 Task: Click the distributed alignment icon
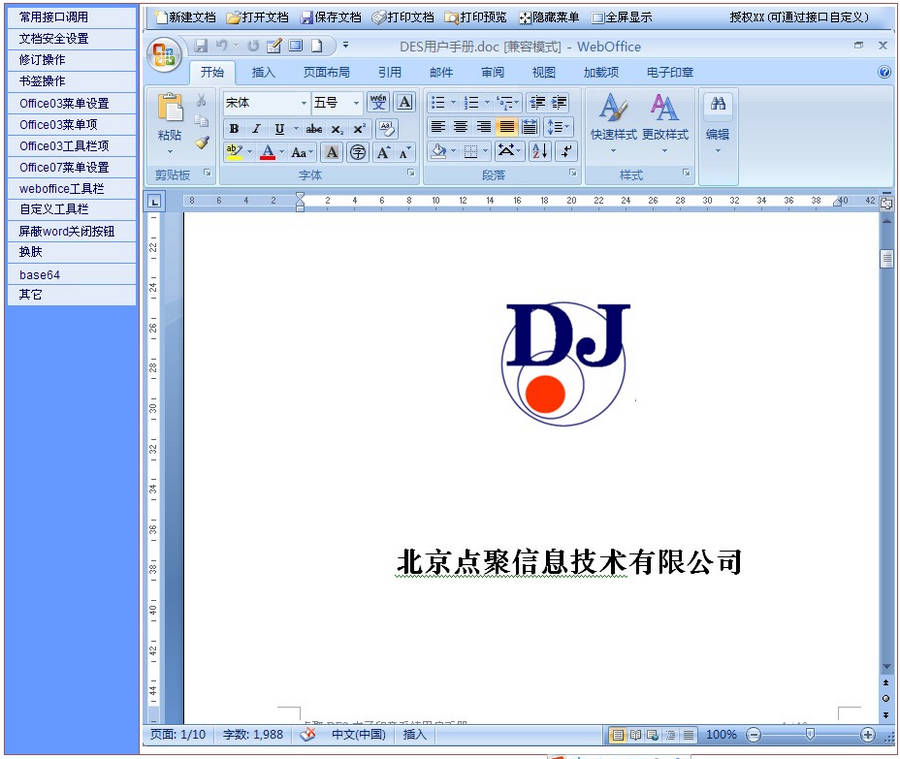click(529, 127)
